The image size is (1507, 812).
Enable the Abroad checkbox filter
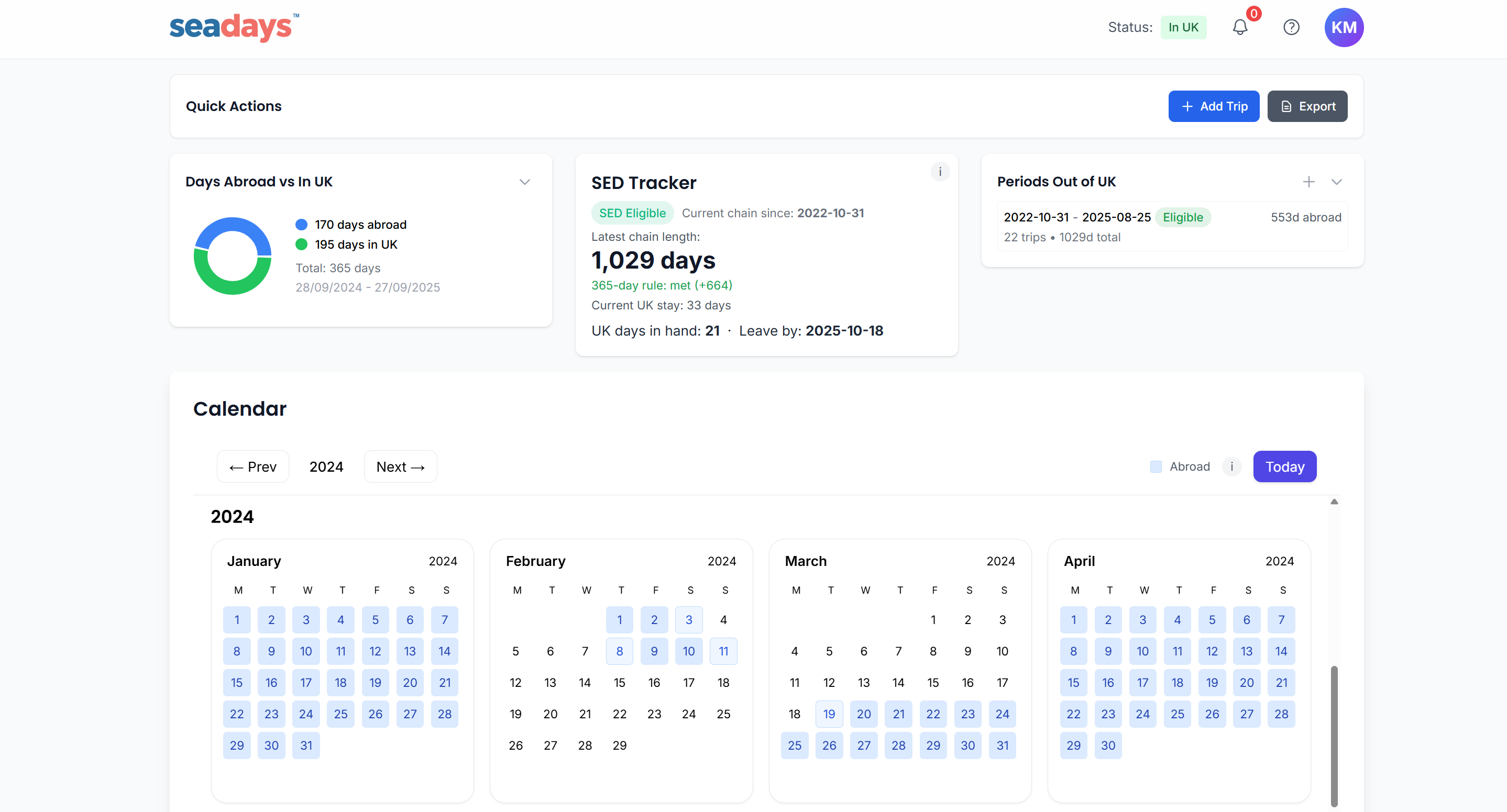point(1156,466)
